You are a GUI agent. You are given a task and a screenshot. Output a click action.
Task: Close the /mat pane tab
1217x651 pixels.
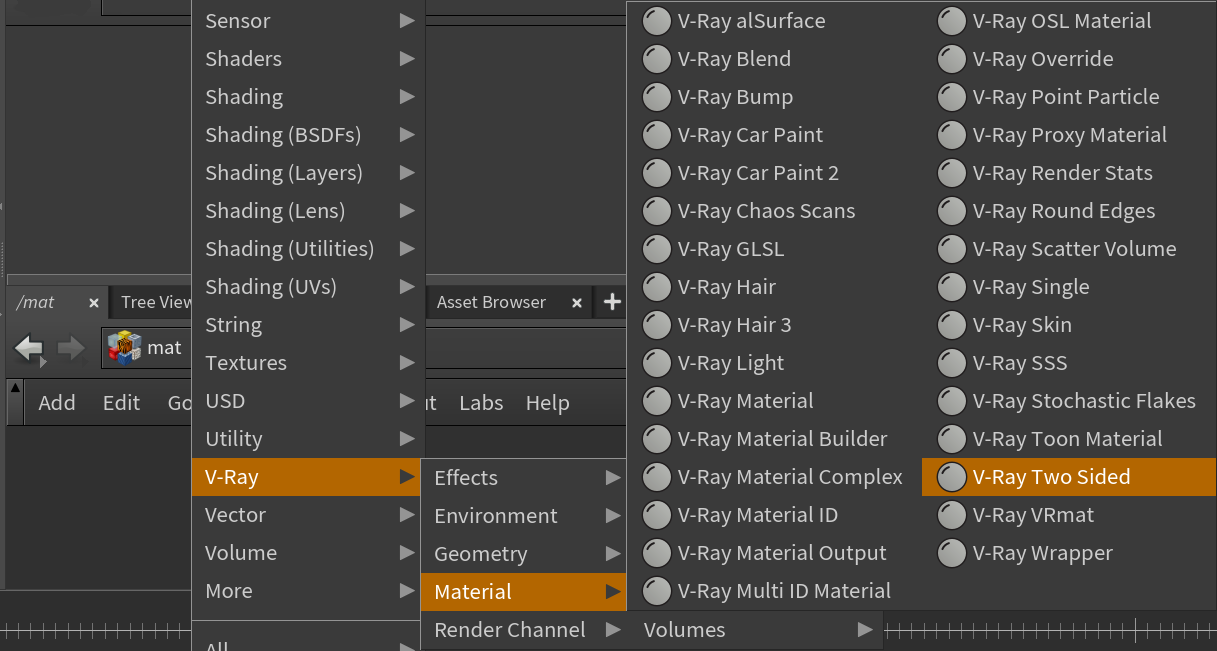(94, 302)
